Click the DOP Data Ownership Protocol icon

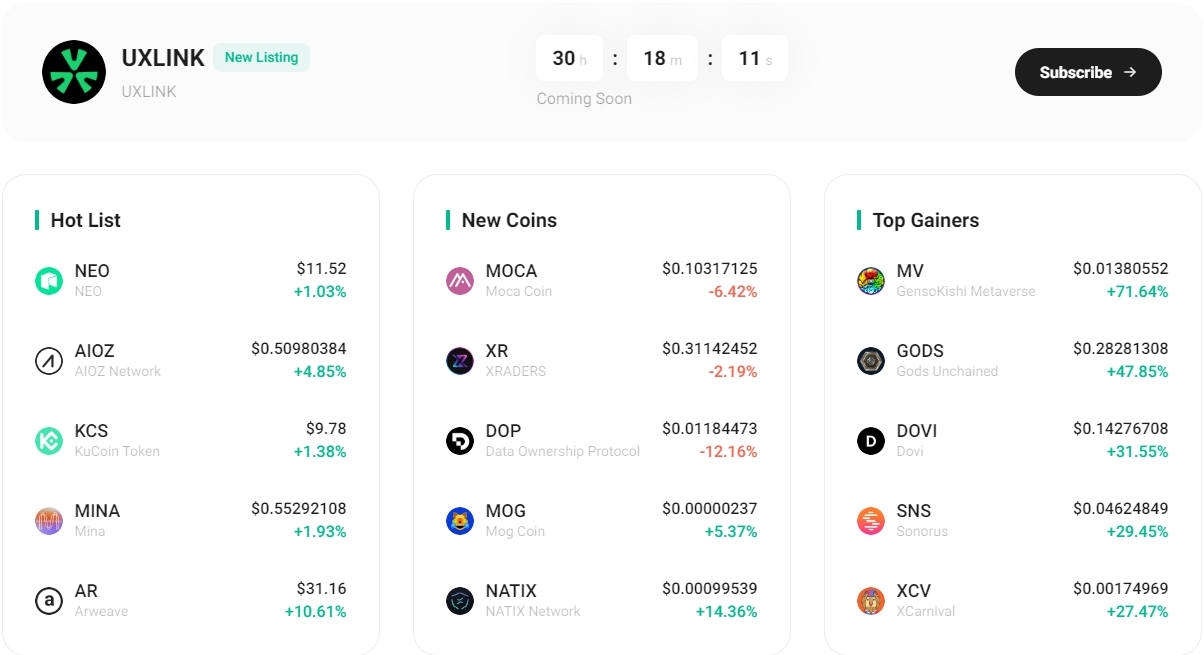pos(460,441)
